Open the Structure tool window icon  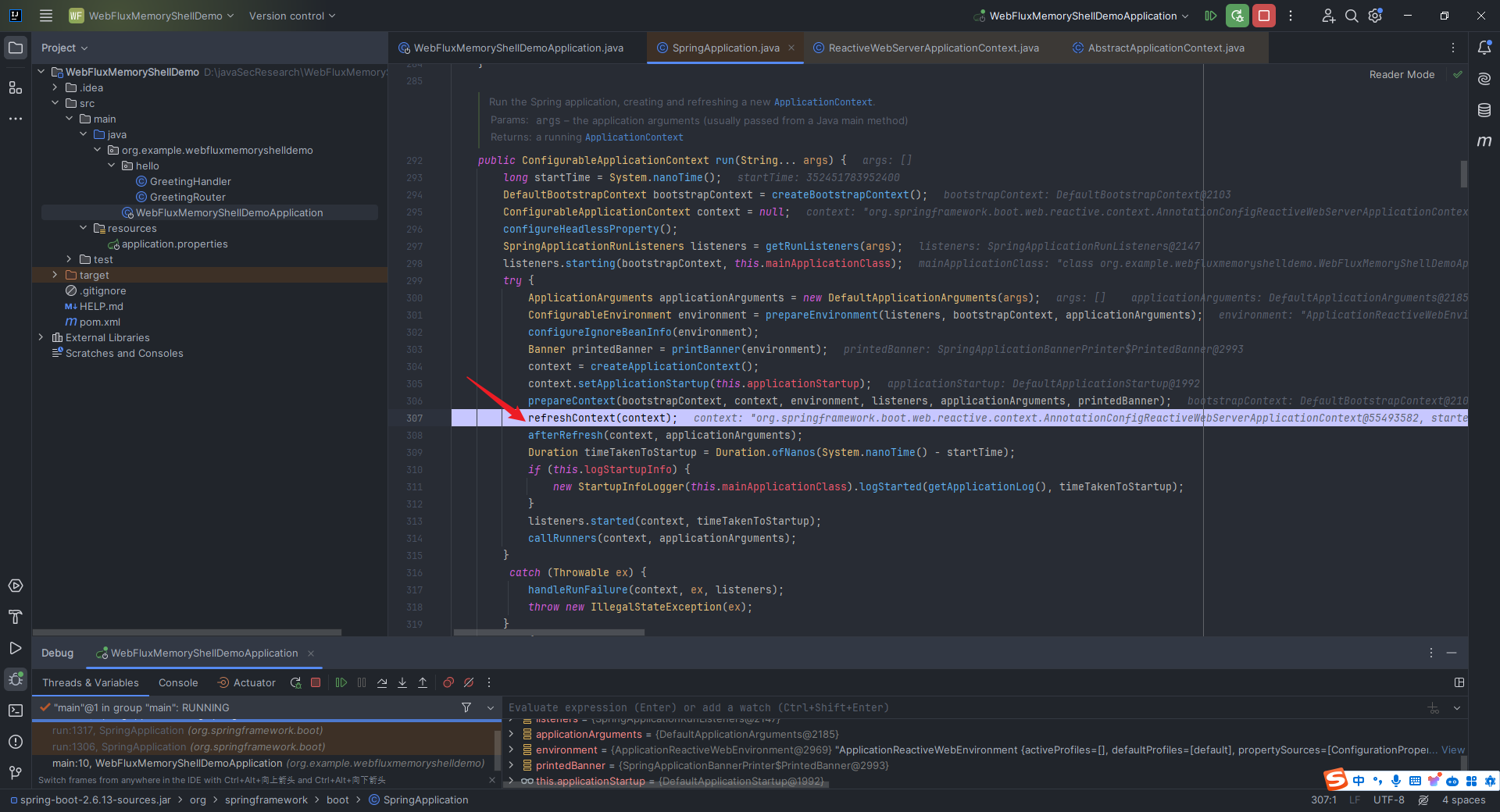16,87
